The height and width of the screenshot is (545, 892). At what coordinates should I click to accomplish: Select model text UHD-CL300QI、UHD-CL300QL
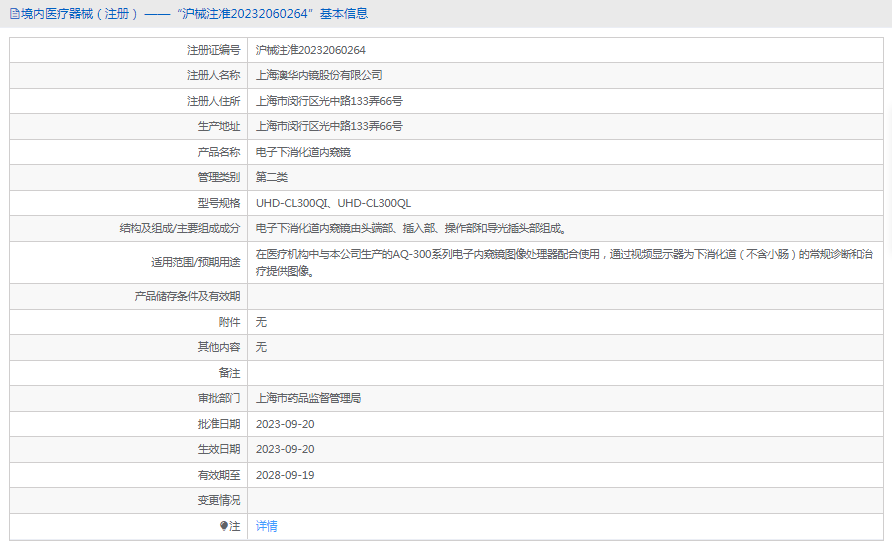(333, 203)
